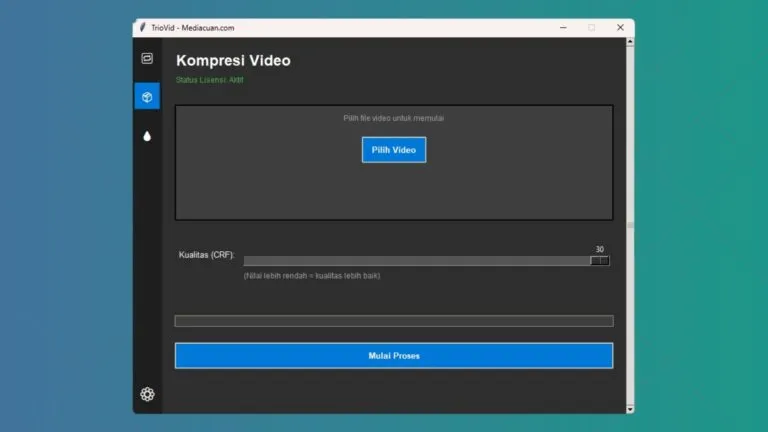
Task: Click the CRF quality slider handle
Action: [599, 261]
